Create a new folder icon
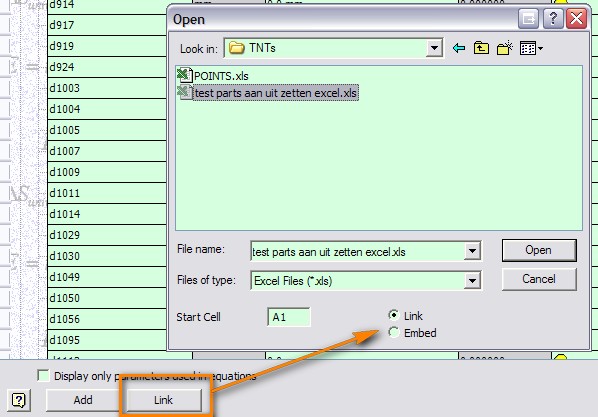This screenshot has height=417, width=598. (505, 48)
